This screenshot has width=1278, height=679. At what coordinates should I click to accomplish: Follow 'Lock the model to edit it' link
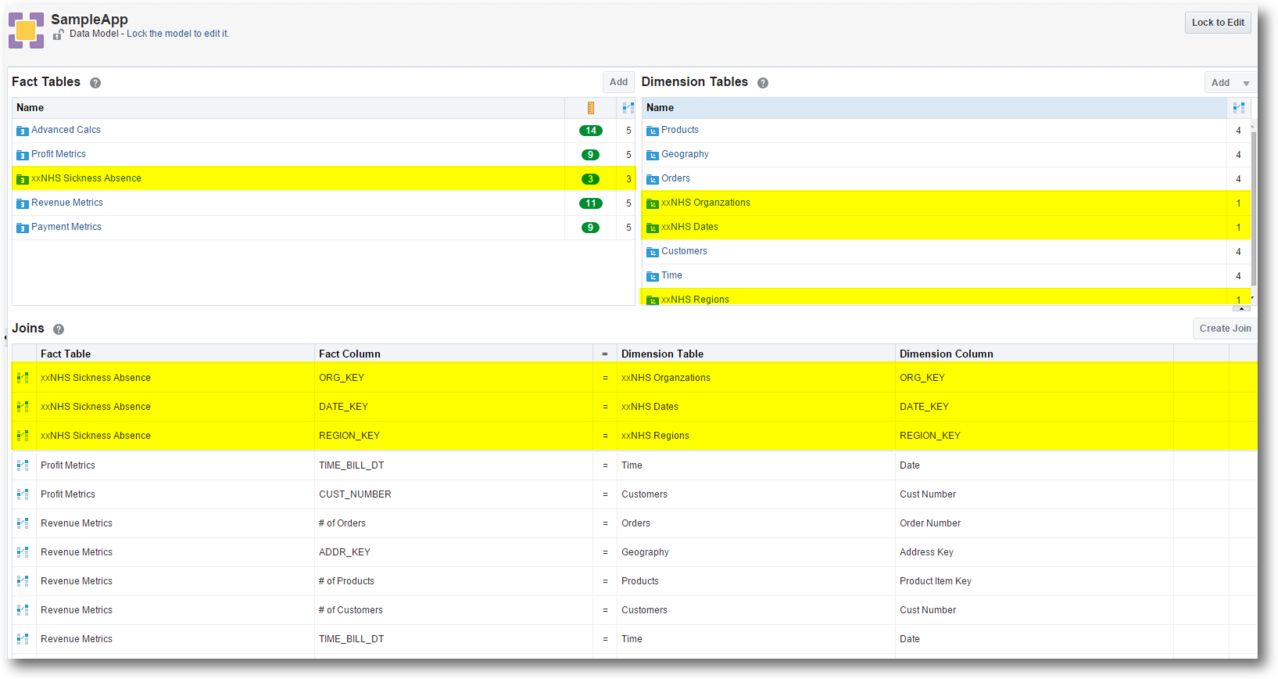tap(178, 34)
